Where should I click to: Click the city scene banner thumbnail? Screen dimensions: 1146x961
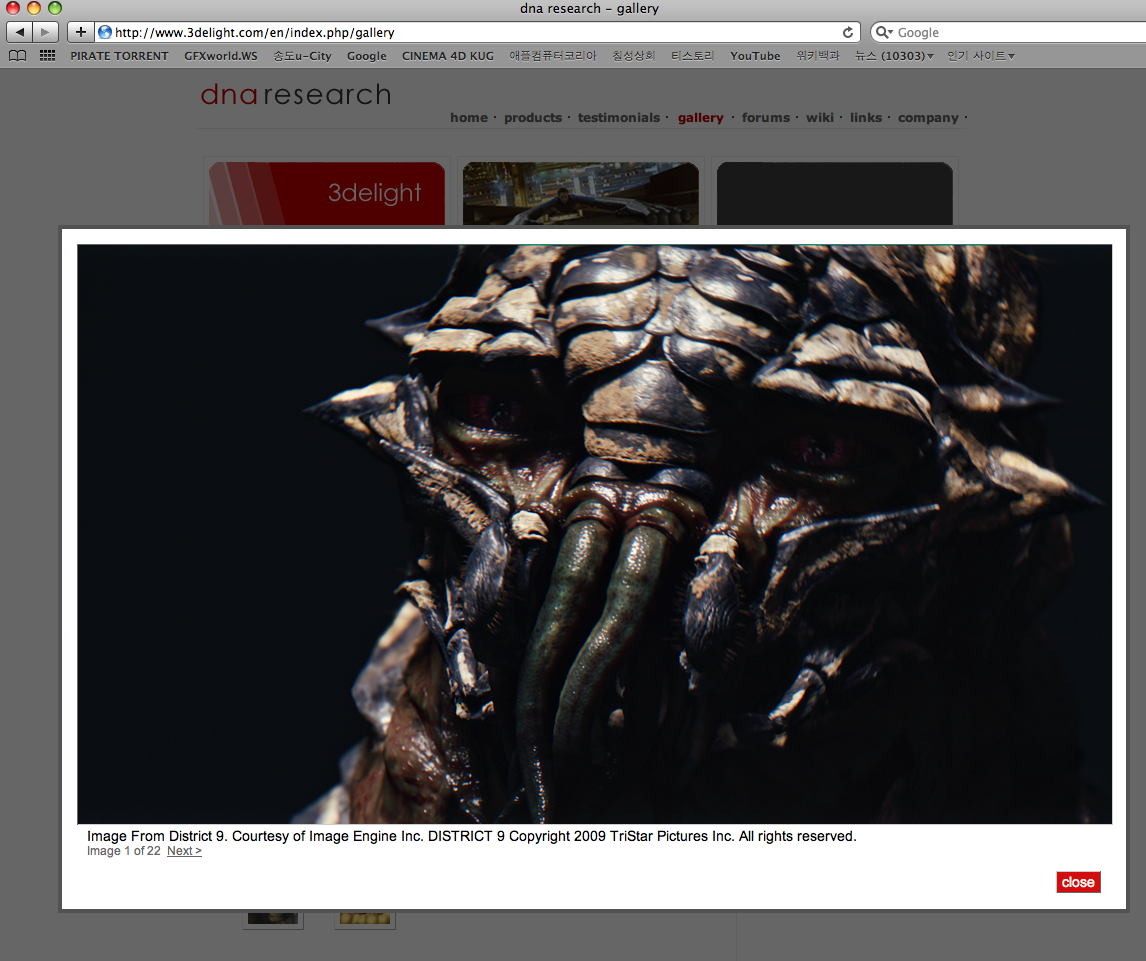[x=581, y=194]
